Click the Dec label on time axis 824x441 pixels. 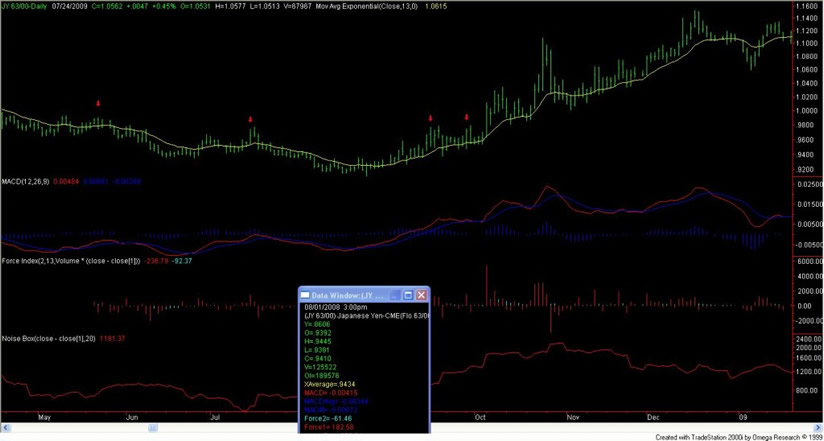653,415
